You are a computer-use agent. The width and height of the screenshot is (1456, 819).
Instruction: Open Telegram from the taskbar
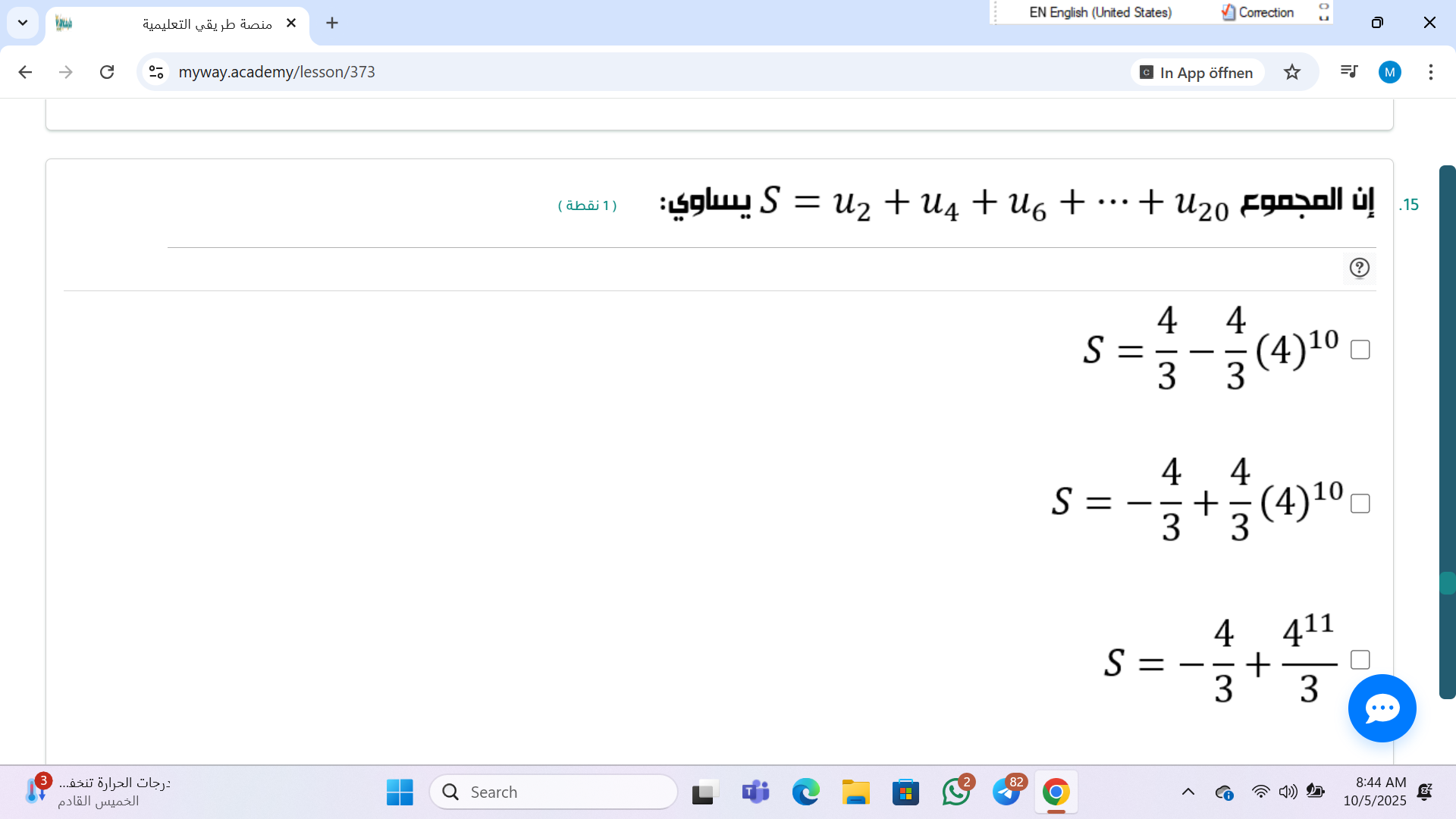click(x=1006, y=792)
